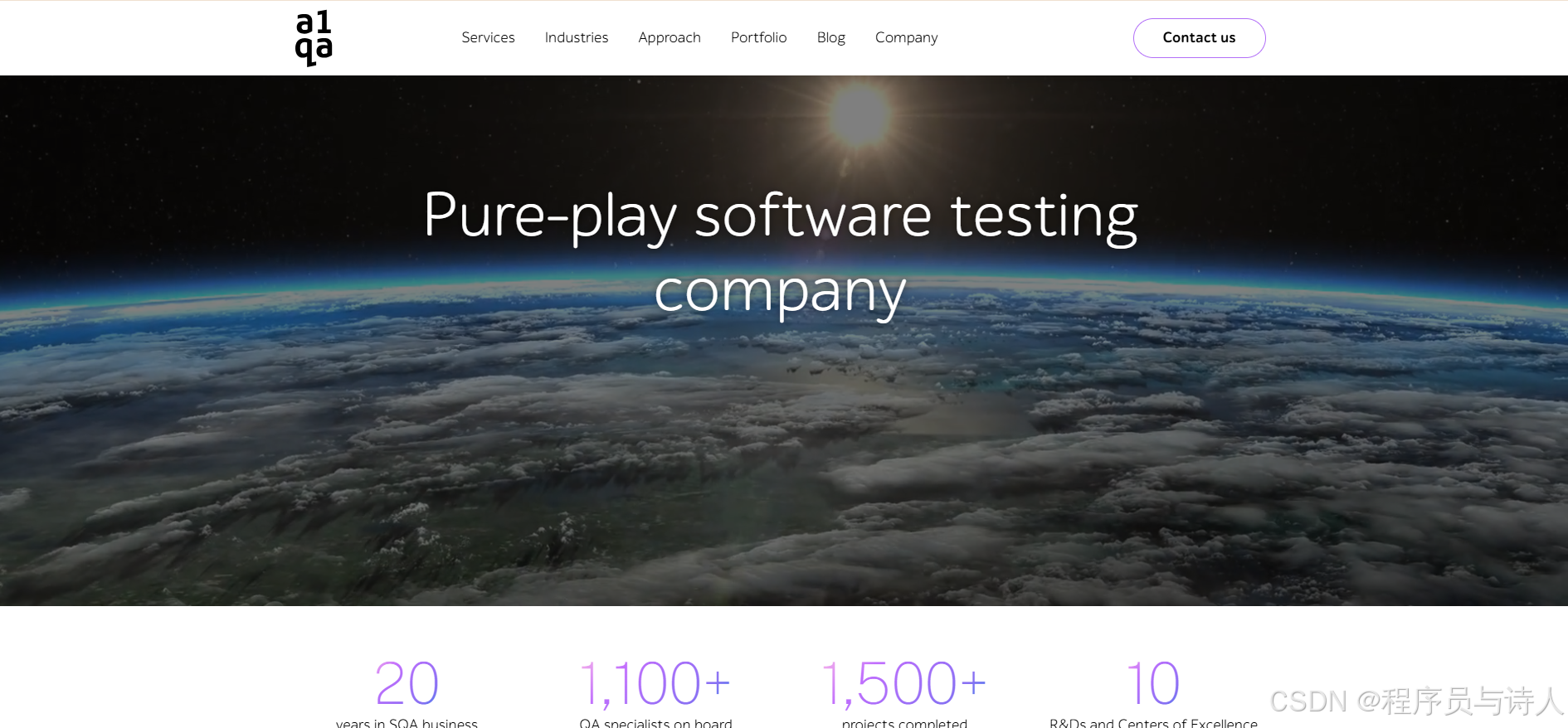Open the Approach menu item

670,37
